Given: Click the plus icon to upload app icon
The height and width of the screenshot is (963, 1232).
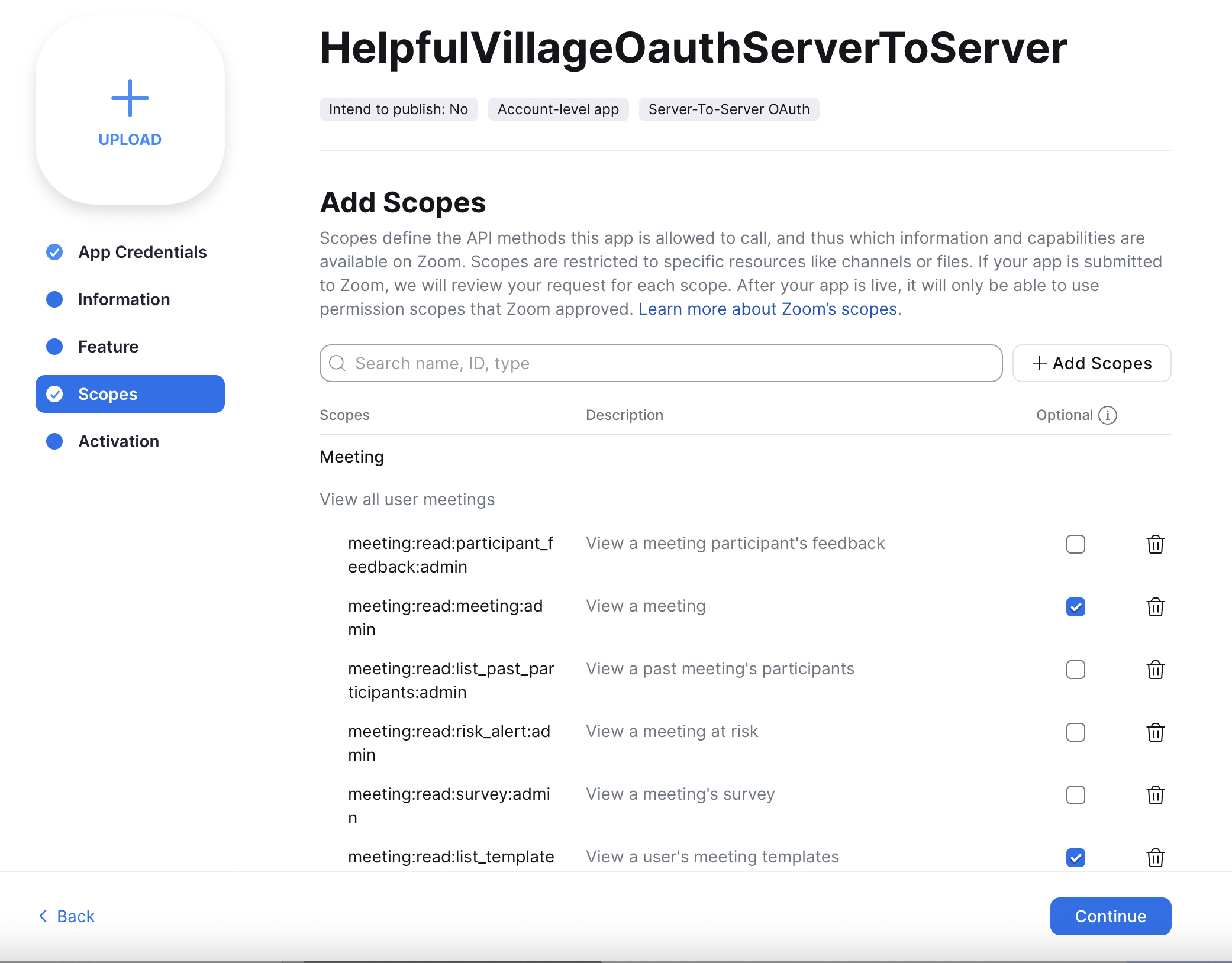Looking at the screenshot, I should tap(130, 98).
